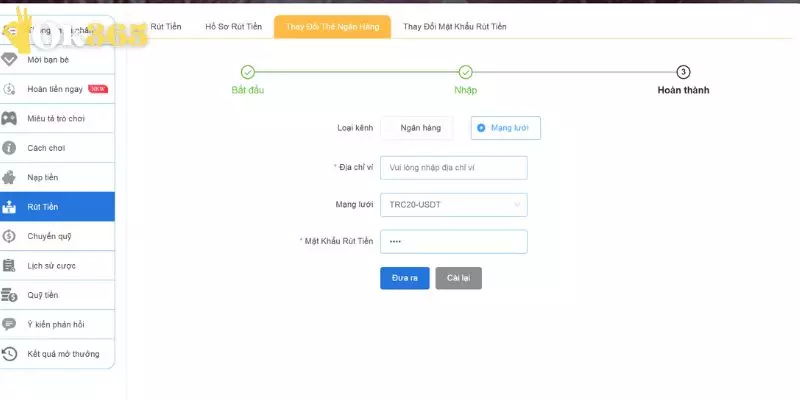800x400 pixels.
Task: Click the Mật Khẩu Rút Tiền password field
Action: click(453, 242)
